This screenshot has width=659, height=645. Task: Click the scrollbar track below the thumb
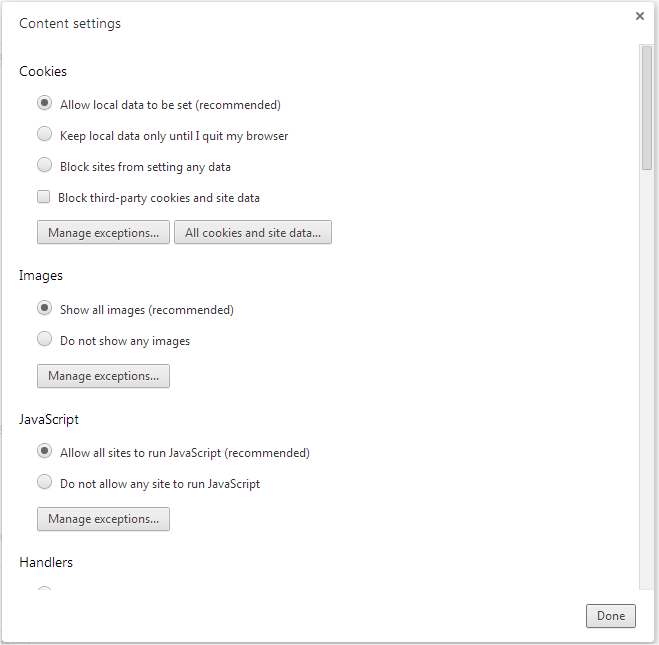click(646, 380)
